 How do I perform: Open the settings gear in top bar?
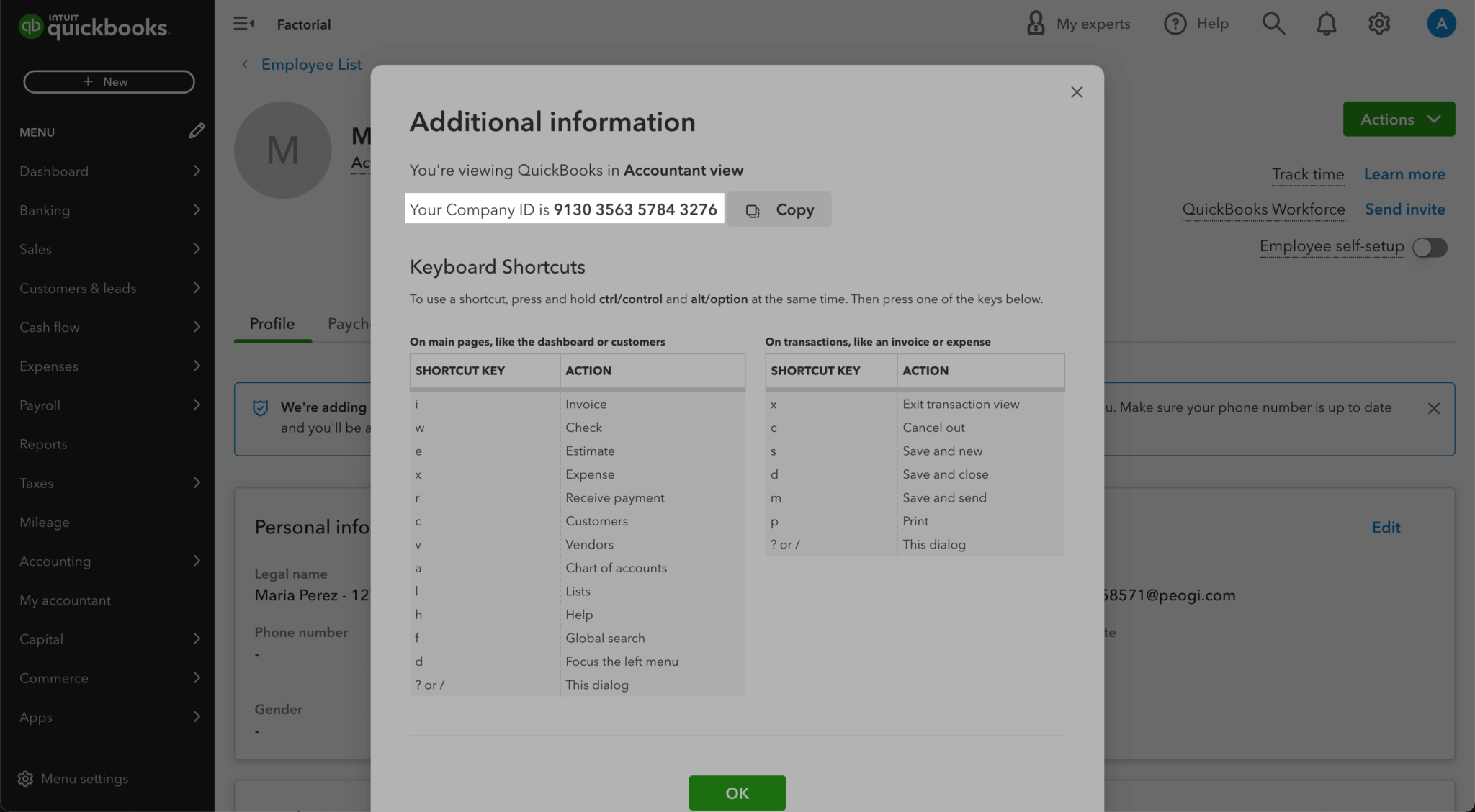click(x=1379, y=23)
